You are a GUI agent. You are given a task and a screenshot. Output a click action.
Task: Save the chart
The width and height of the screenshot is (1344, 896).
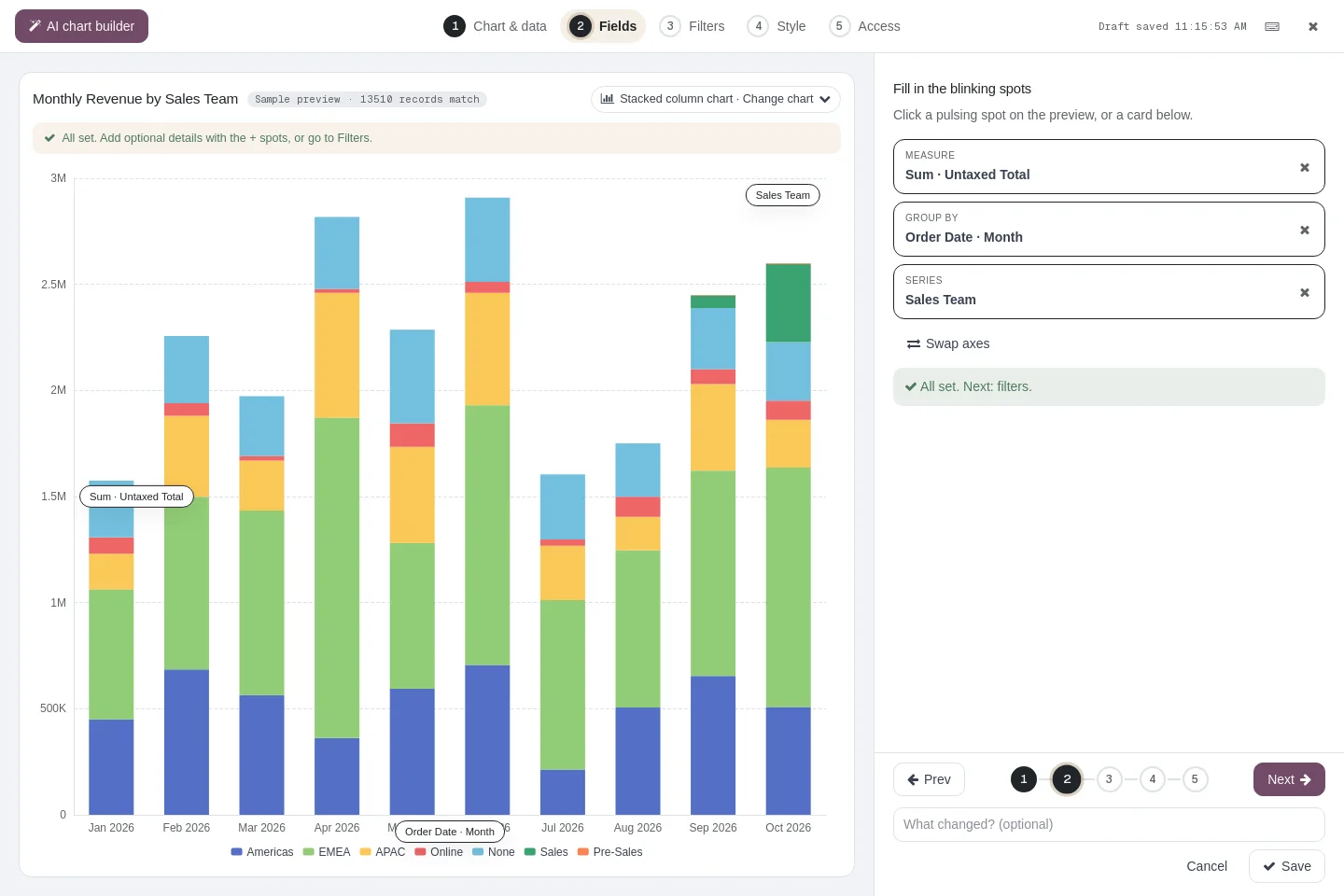coord(1287,866)
